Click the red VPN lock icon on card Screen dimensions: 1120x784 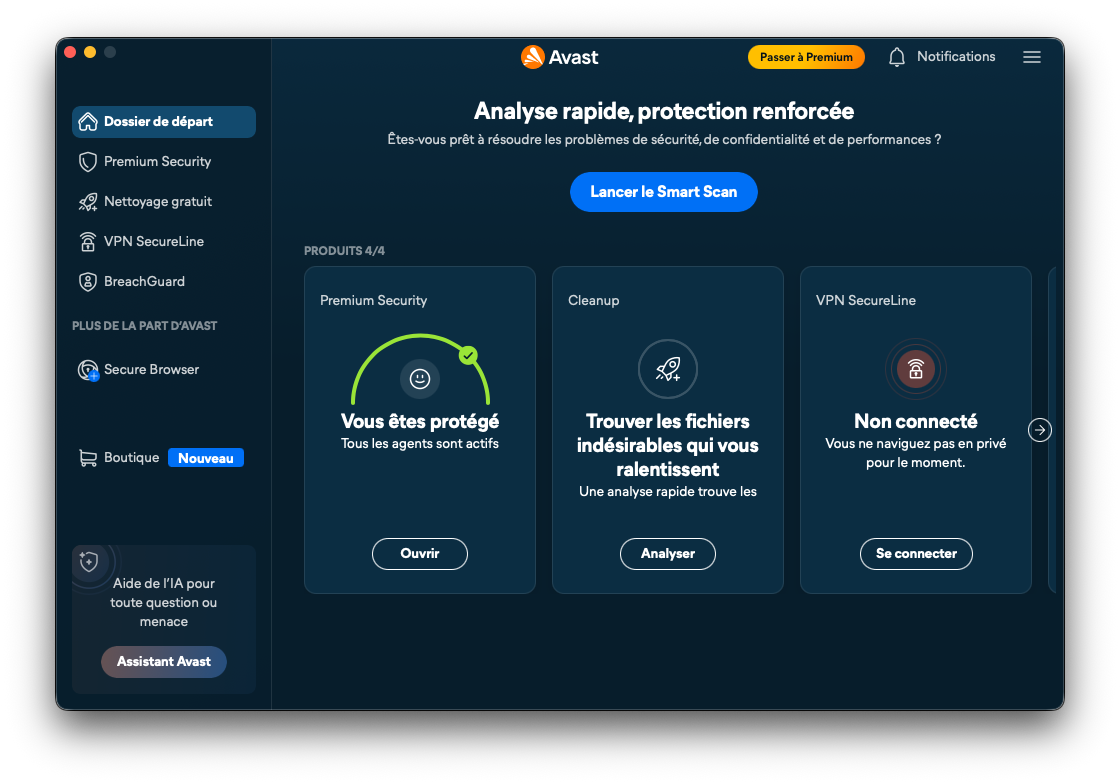pos(916,368)
